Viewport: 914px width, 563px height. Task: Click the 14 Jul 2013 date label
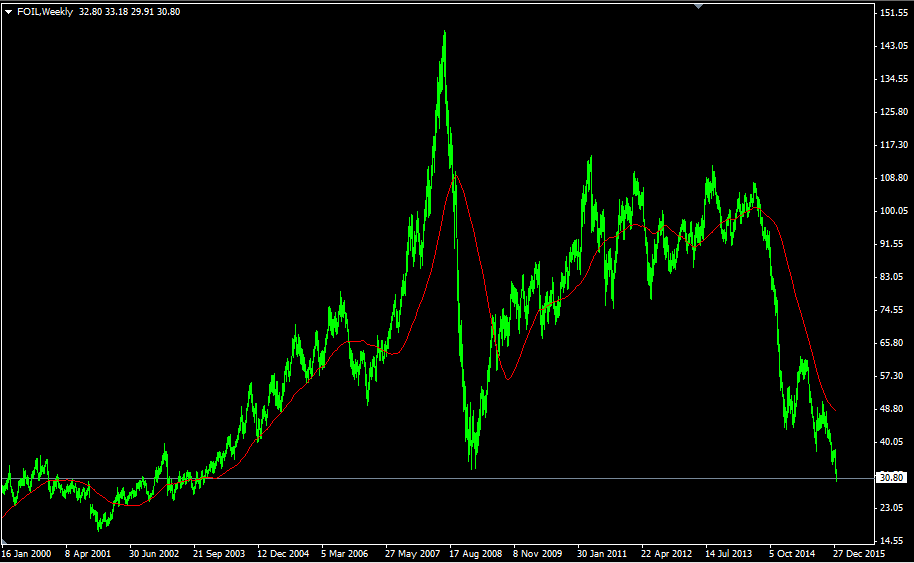[729, 554]
